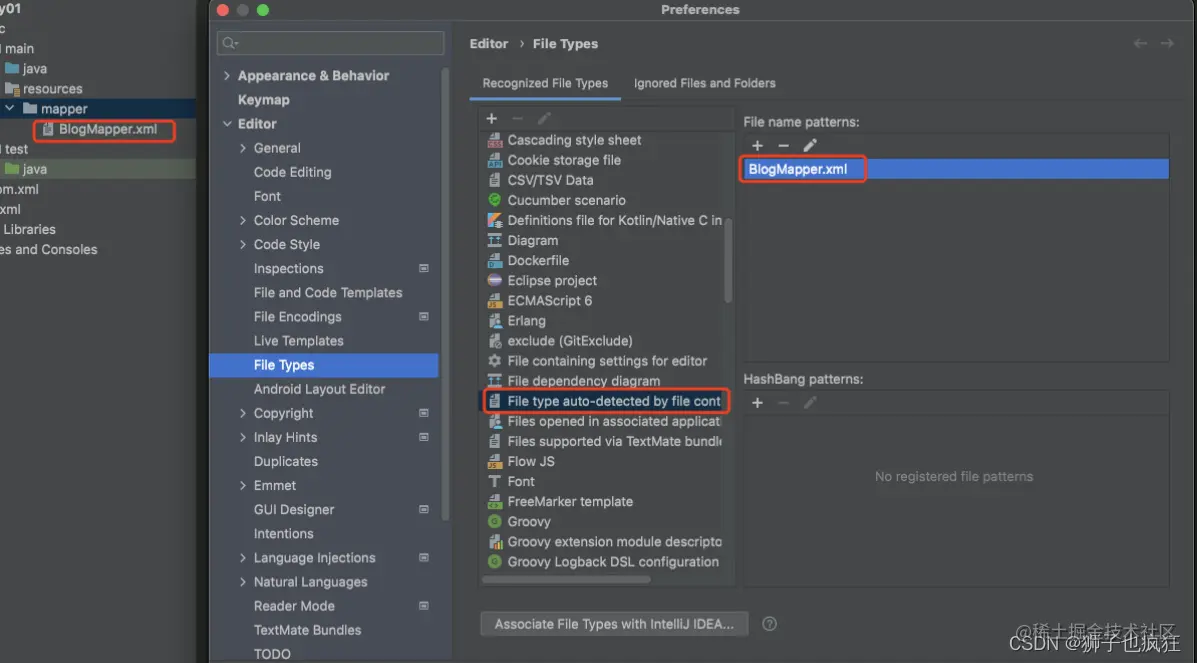Navigate back in Preferences history
This screenshot has width=1197, height=663.
coord(1140,44)
